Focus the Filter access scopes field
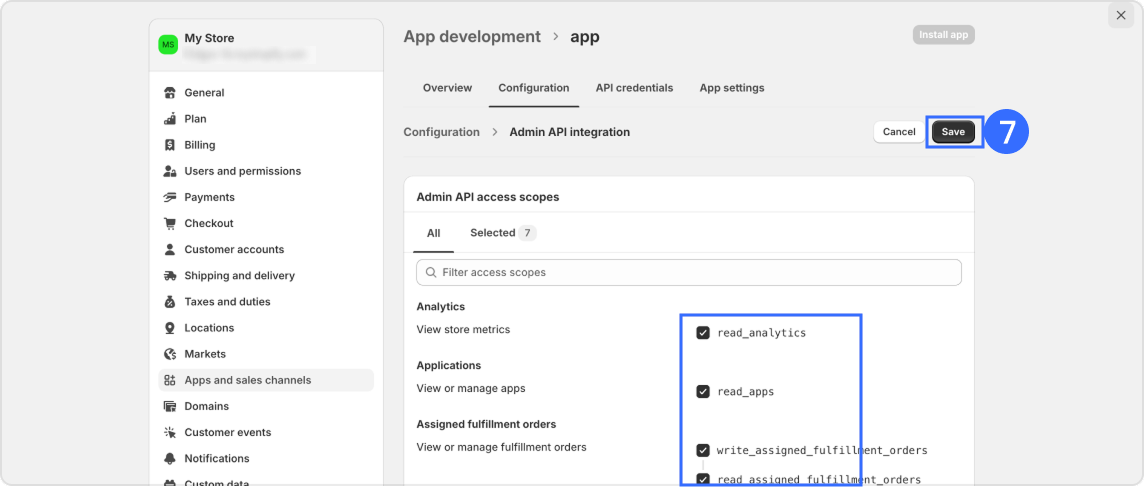The image size is (1144, 487). tap(688, 272)
